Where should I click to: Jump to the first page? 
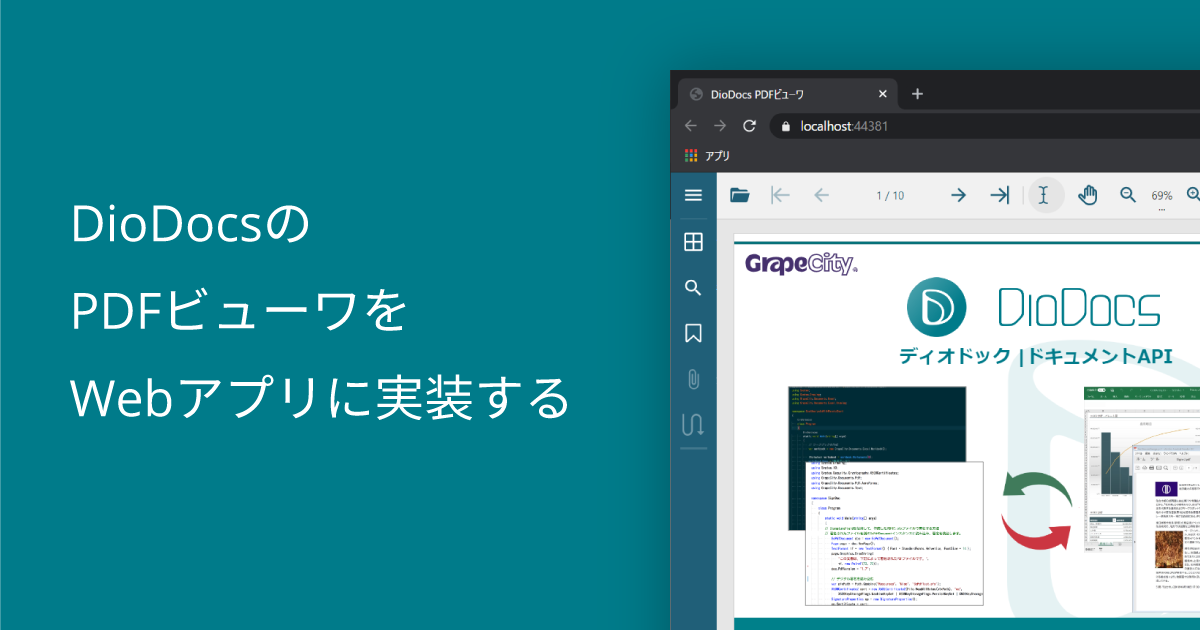(x=781, y=195)
